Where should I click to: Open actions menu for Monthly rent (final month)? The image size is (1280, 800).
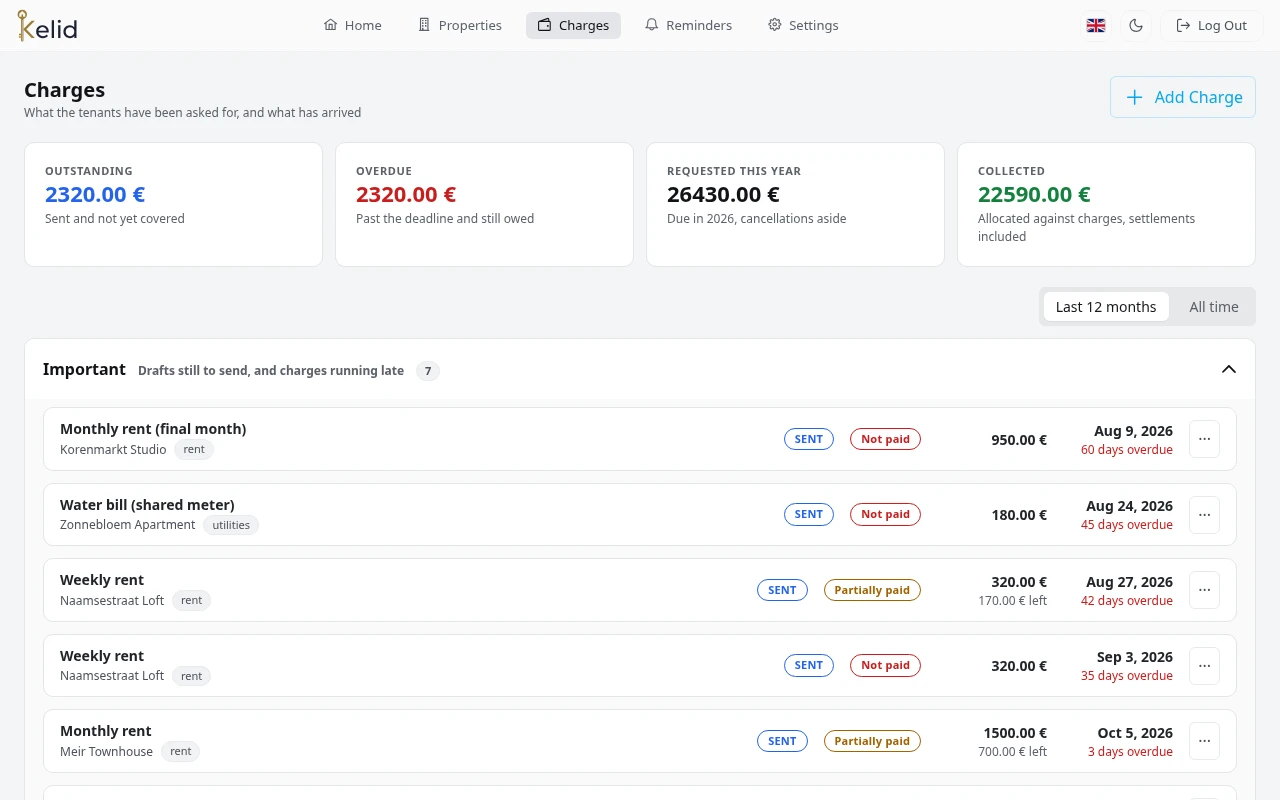pyautogui.click(x=1204, y=439)
